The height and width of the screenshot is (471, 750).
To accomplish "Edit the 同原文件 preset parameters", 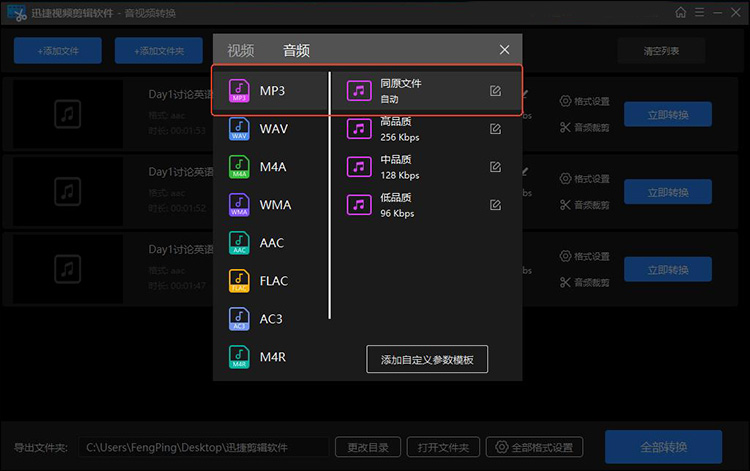I will coord(495,91).
